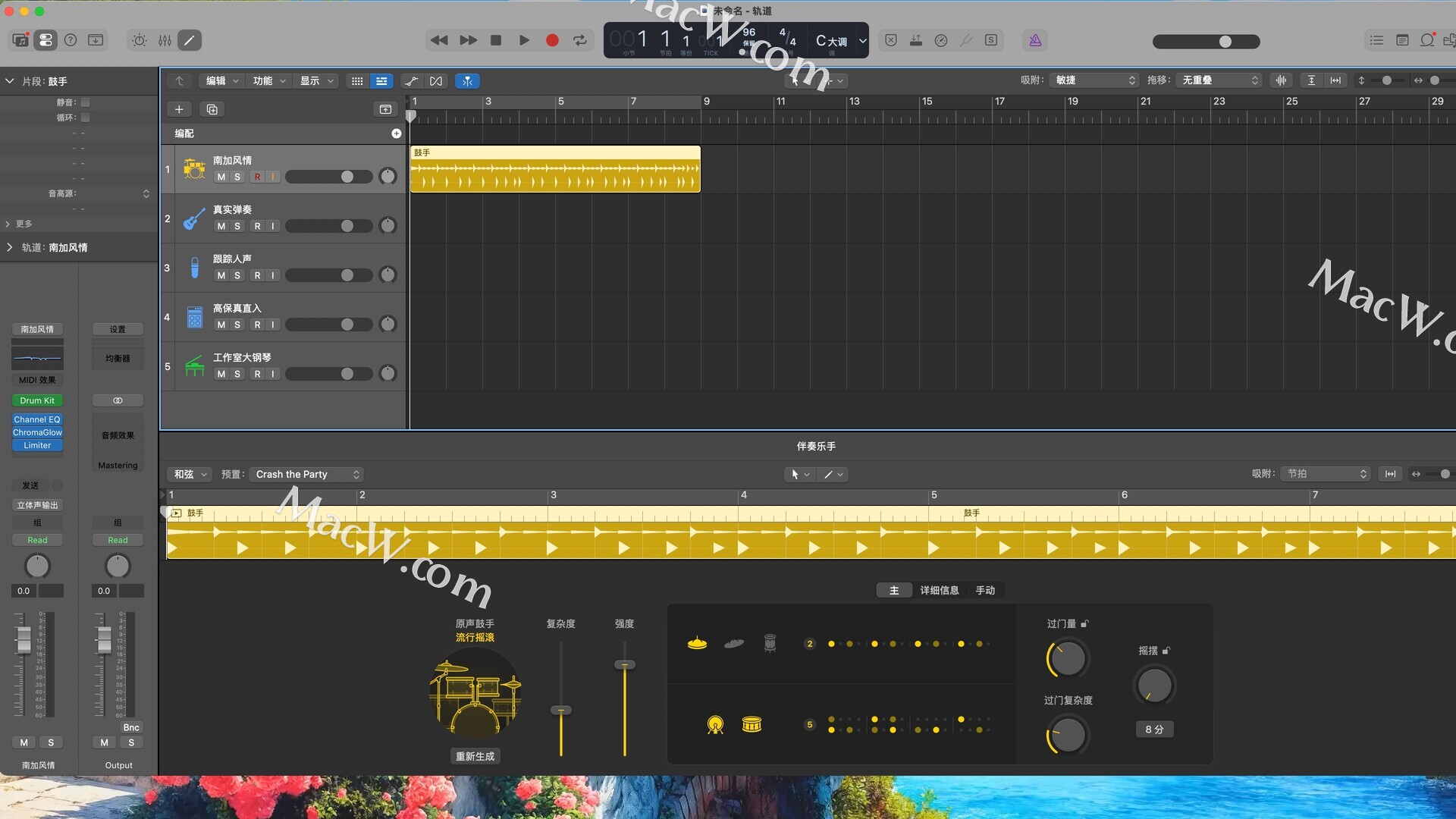Mute the 真实弹奏 guitar track
Screen dimensions: 1456x819
tap(221, 226)
